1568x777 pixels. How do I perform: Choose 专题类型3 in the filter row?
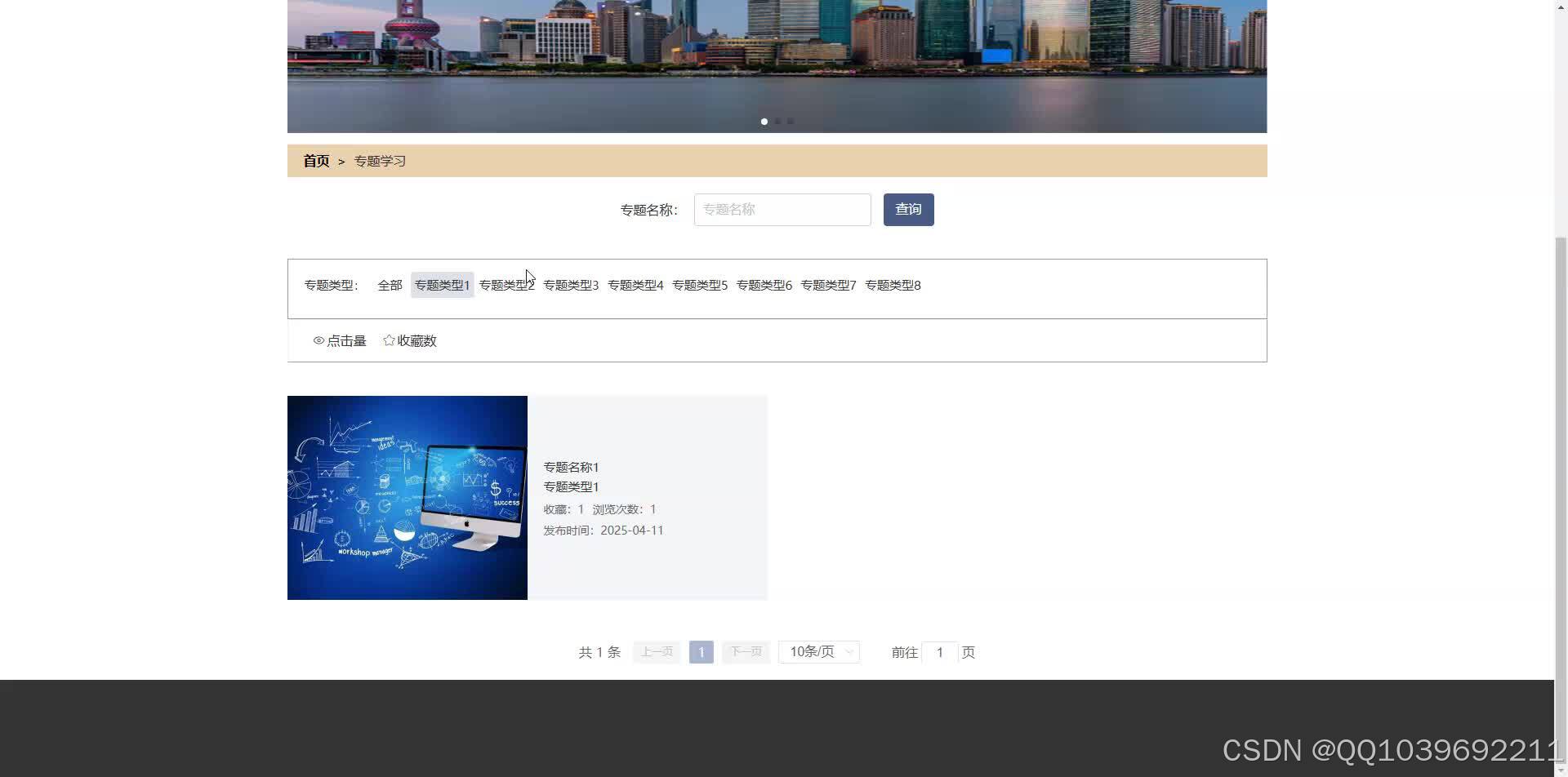tap(571, 285)
